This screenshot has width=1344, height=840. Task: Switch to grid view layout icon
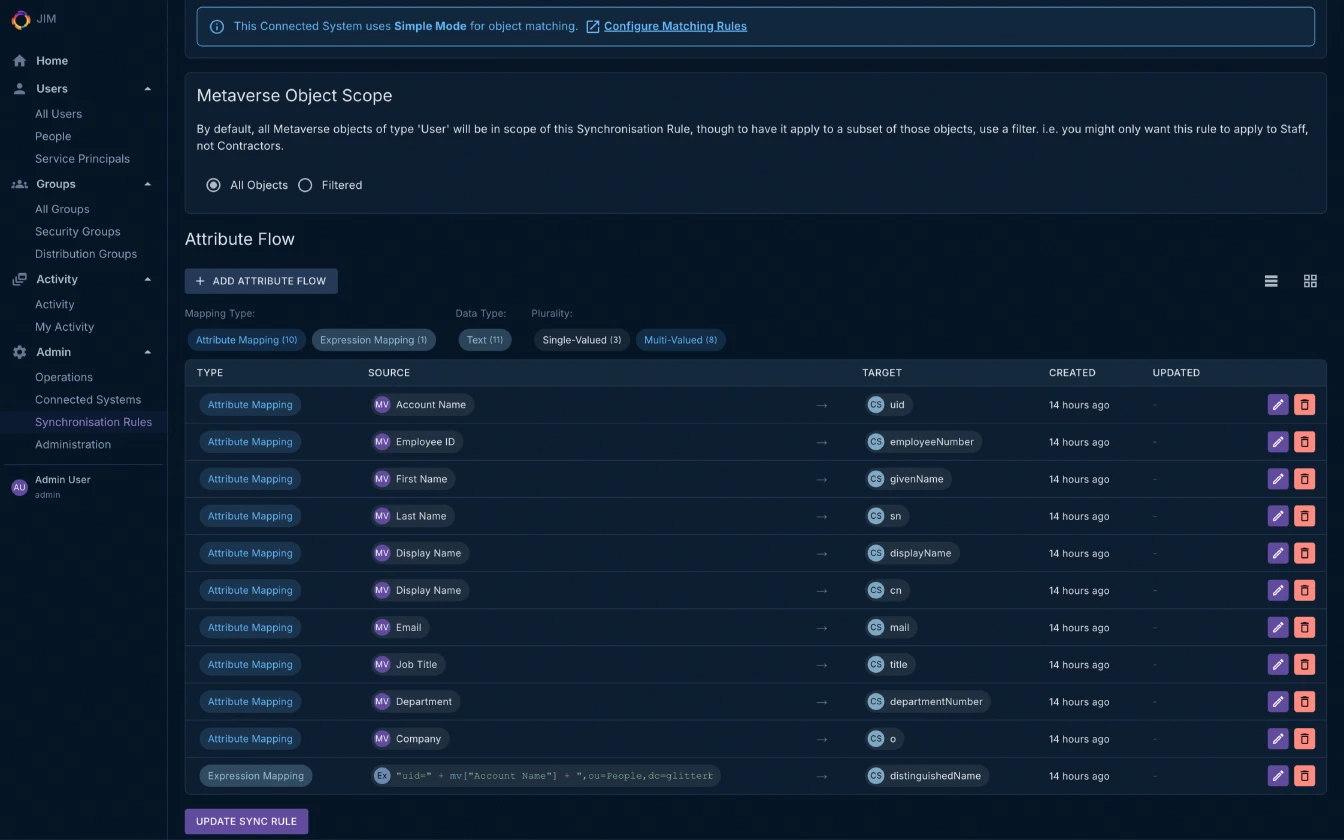[1310, 282]
